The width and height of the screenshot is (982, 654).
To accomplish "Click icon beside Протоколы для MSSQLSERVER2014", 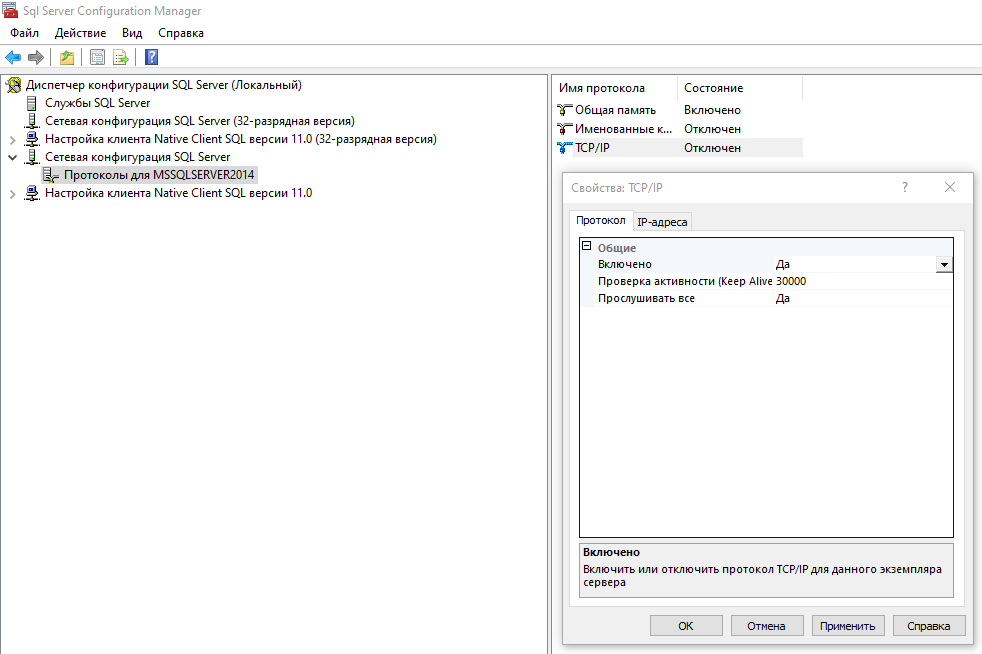I will coord(51,175).
